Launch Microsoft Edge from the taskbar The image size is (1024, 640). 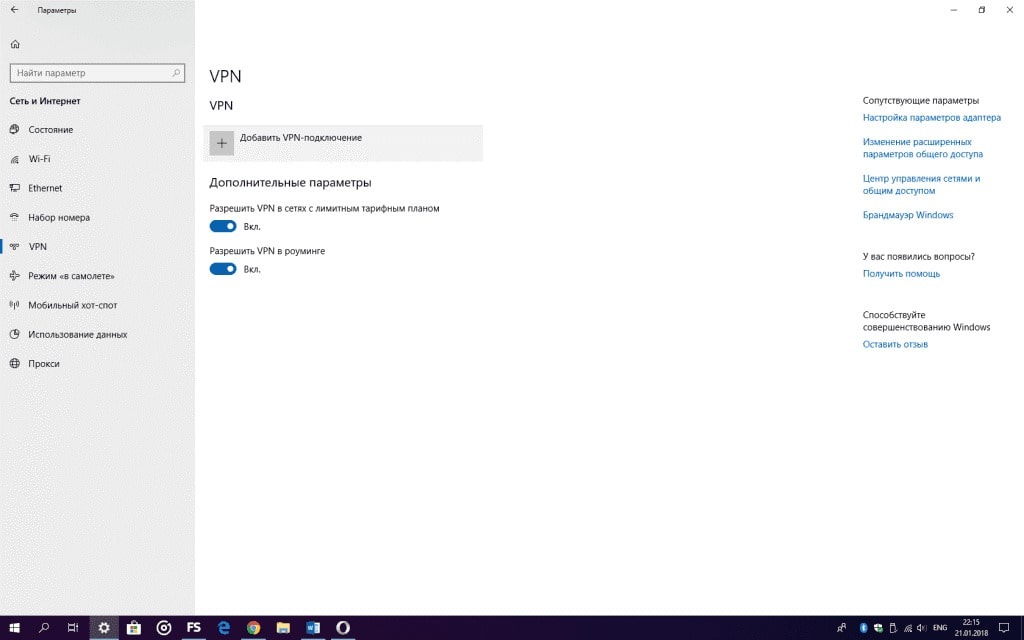click(224, 628)
